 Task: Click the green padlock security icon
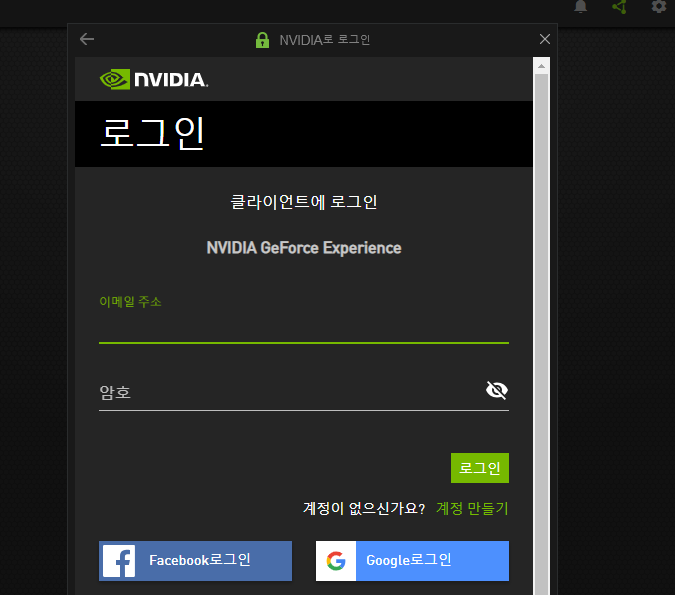tap(262, 40)
